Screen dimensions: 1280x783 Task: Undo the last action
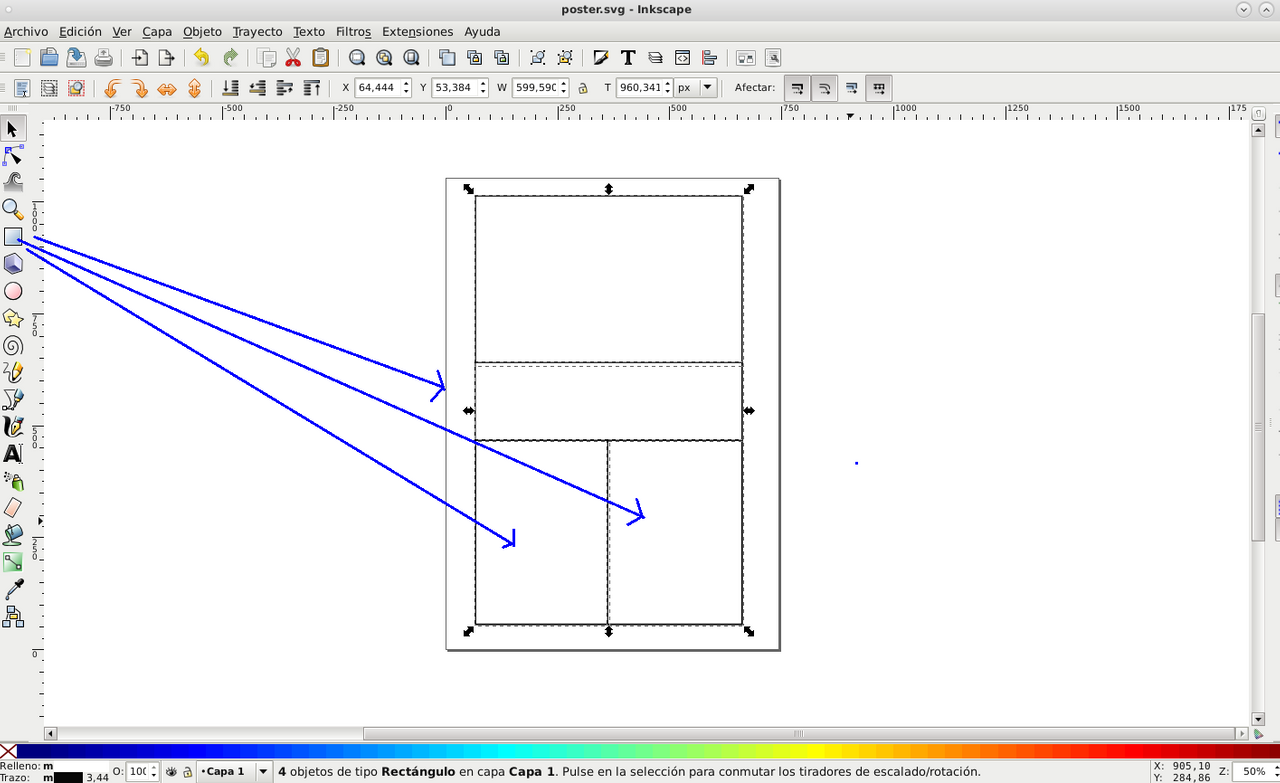tap(199, 57)
